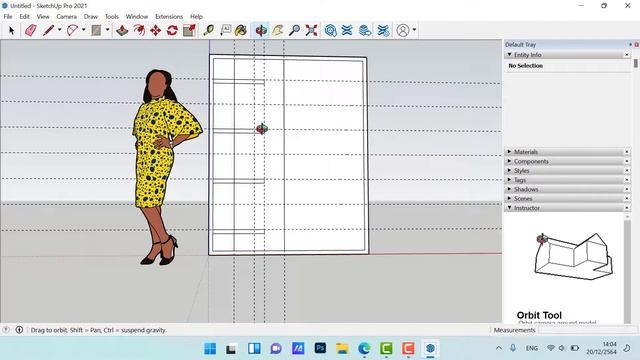Expand the Tags panel

(509, 180)
